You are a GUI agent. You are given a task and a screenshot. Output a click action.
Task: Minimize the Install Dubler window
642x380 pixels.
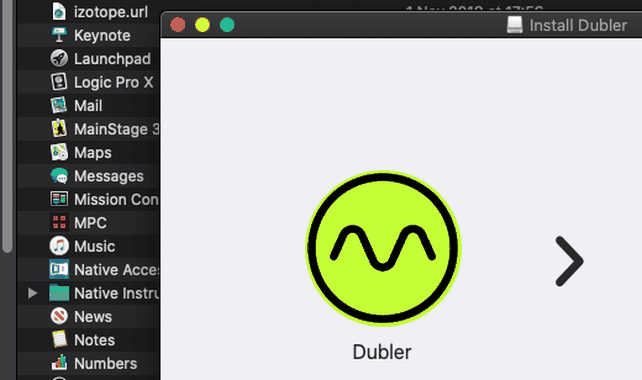pos(202,25)
